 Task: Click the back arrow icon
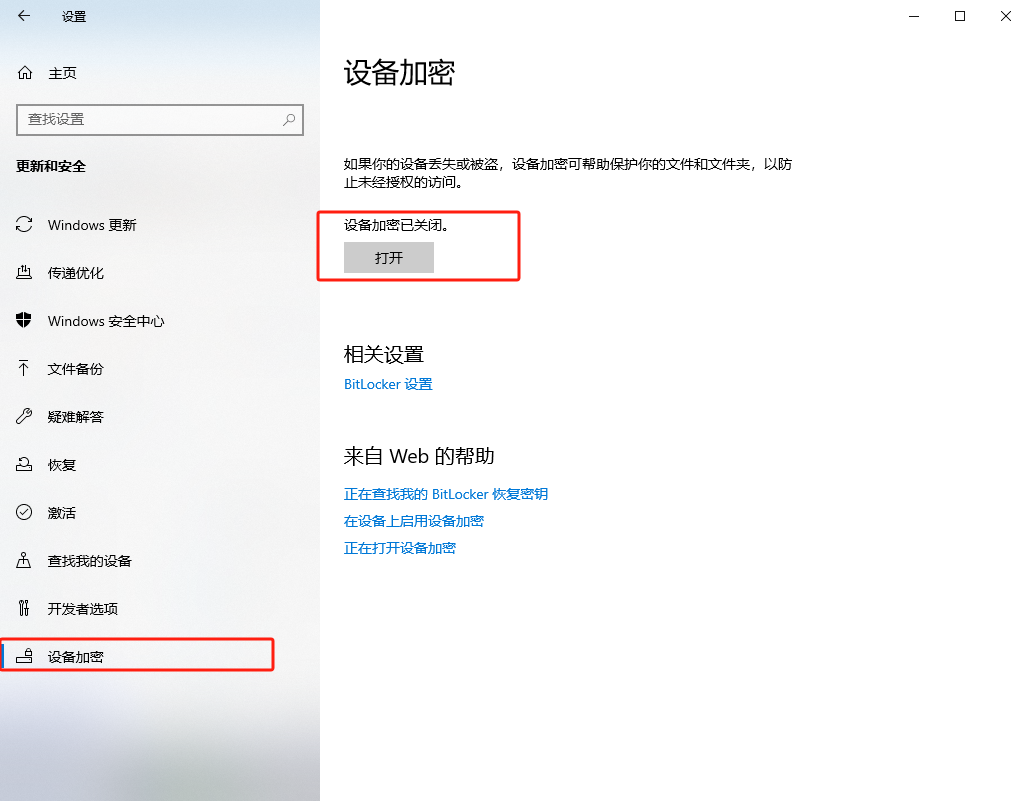(x=24, y=16)
